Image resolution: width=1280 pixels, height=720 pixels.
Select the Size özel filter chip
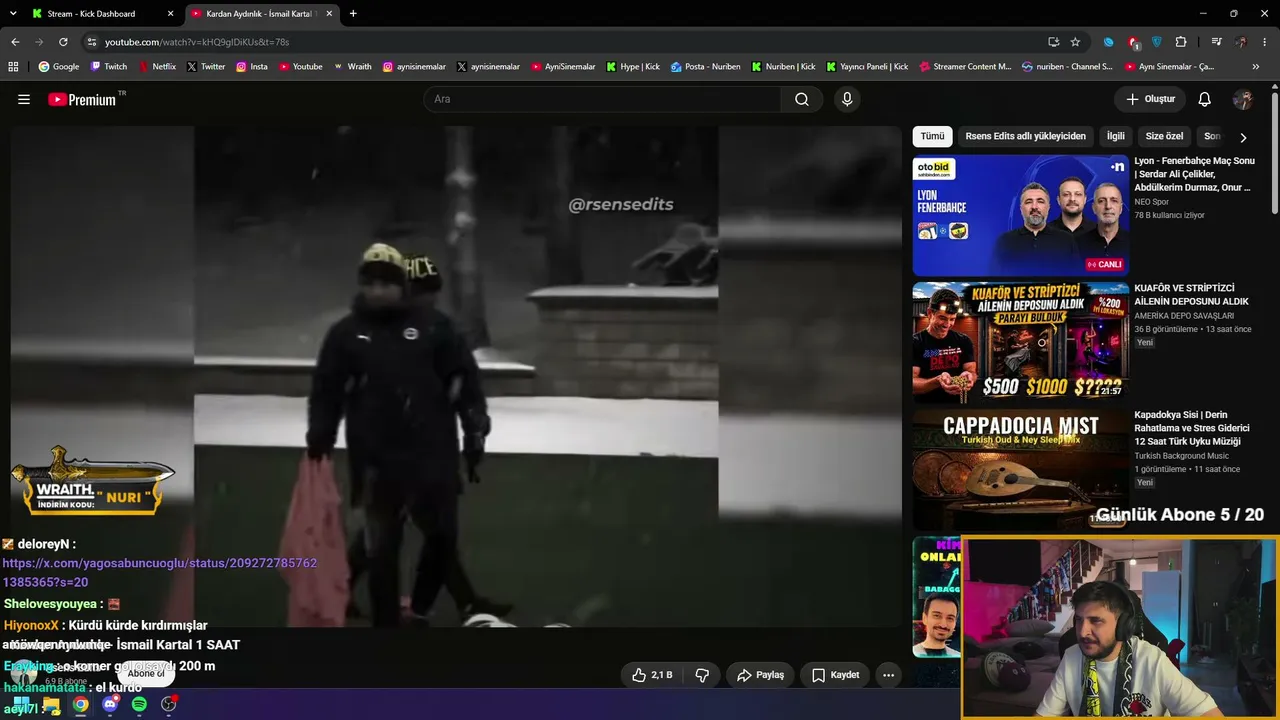[x=1164, y=136]
